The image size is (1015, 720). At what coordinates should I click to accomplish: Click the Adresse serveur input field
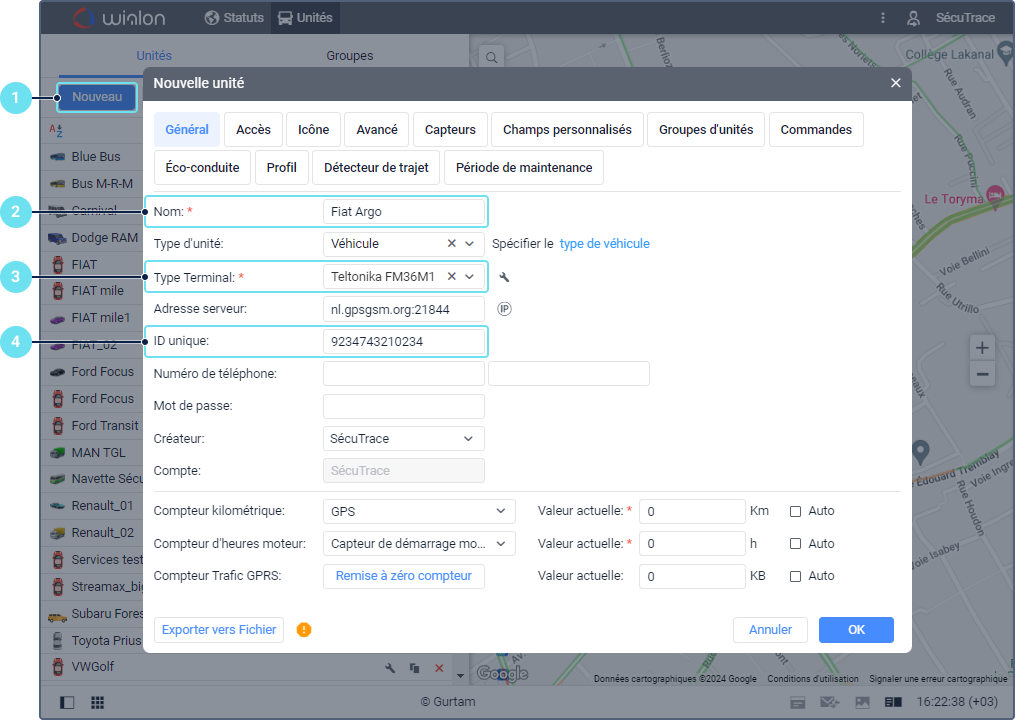point(403,309)
